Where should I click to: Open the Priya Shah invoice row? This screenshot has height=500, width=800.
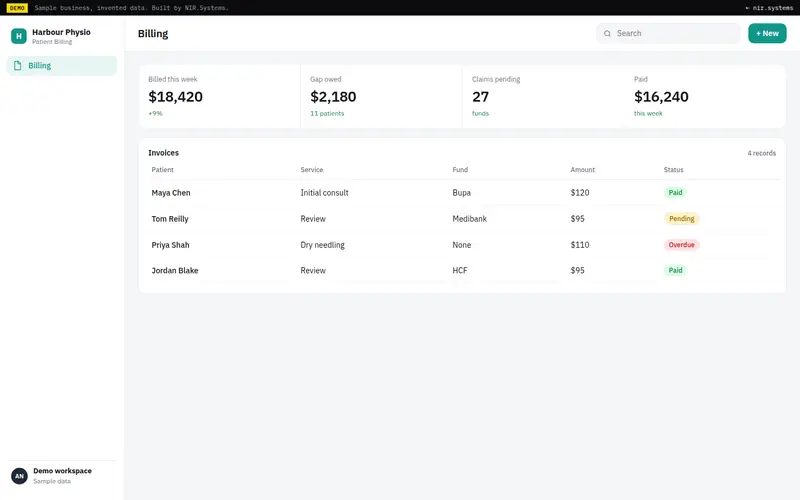pos(462,245)
